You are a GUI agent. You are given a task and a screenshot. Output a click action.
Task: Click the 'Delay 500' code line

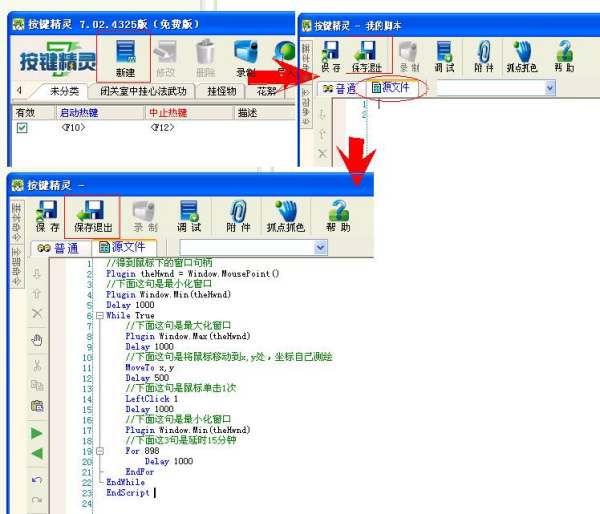click(147, 378)
